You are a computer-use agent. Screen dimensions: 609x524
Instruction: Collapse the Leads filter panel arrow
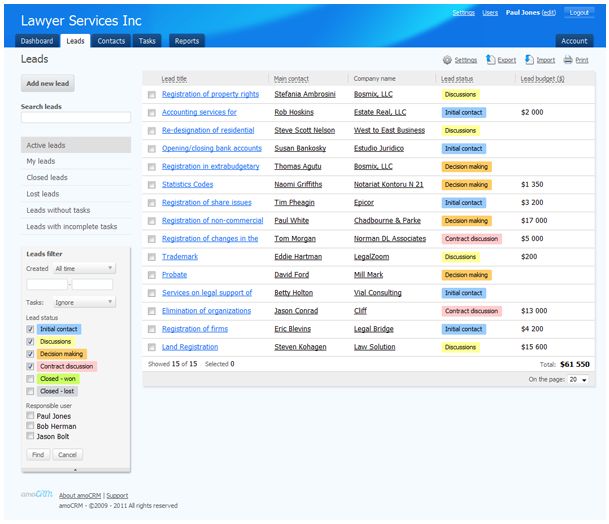point(75,470)
